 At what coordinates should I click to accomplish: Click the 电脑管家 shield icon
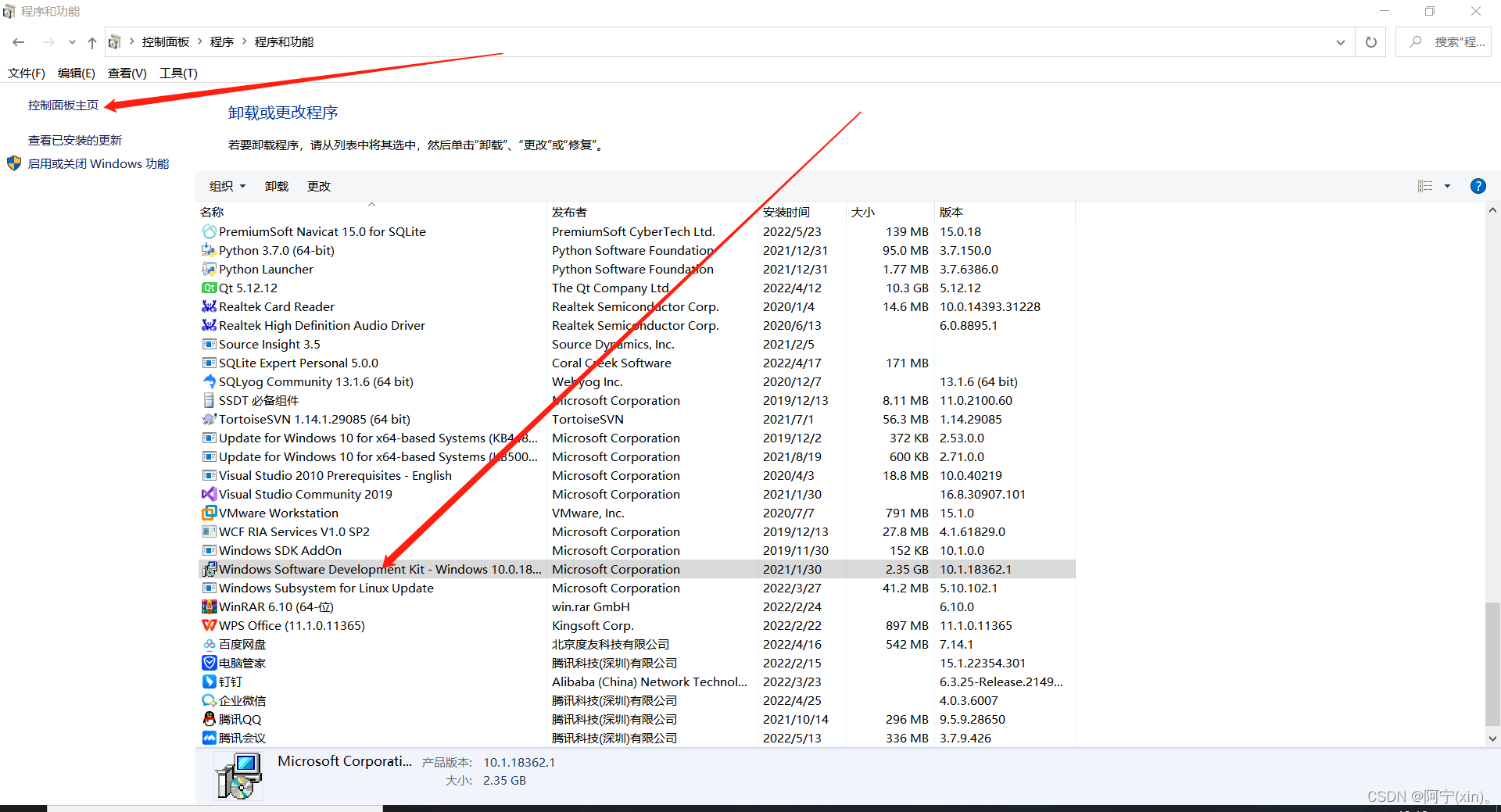pos(209,664)
